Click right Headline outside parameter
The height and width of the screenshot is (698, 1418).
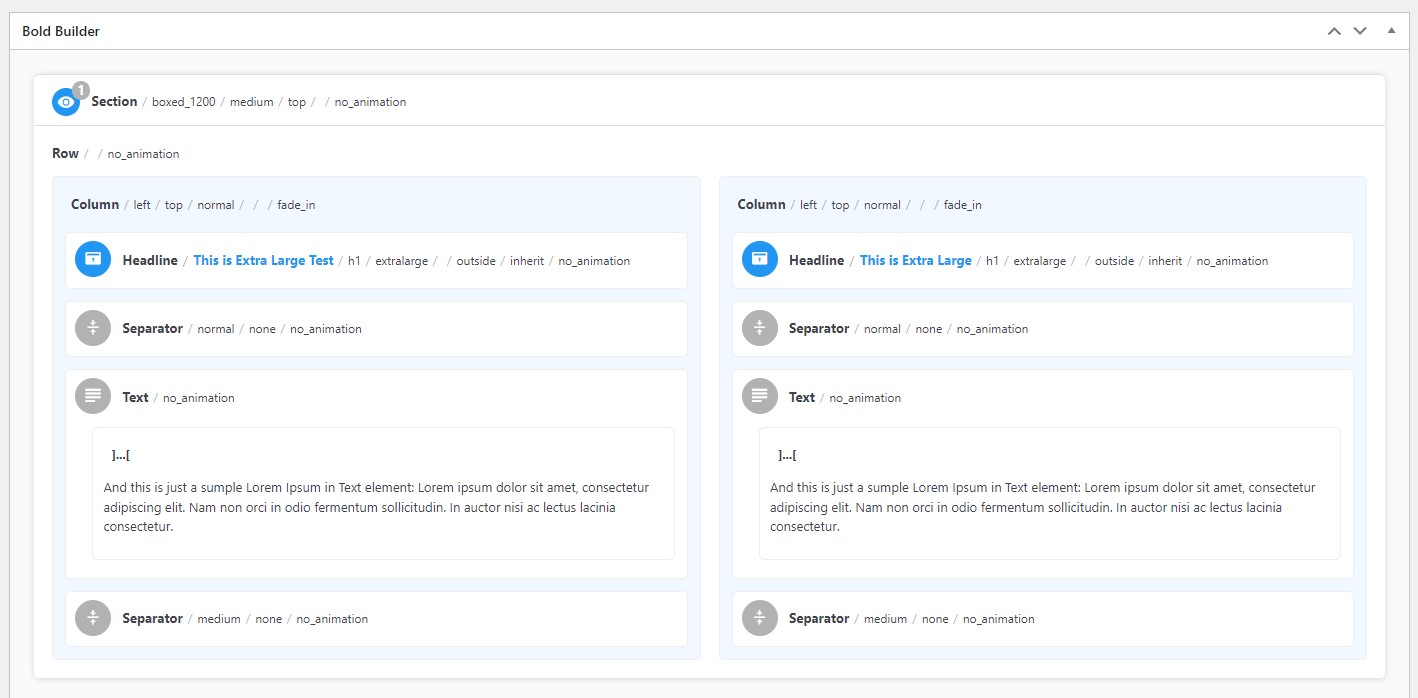click(1114, 261)
